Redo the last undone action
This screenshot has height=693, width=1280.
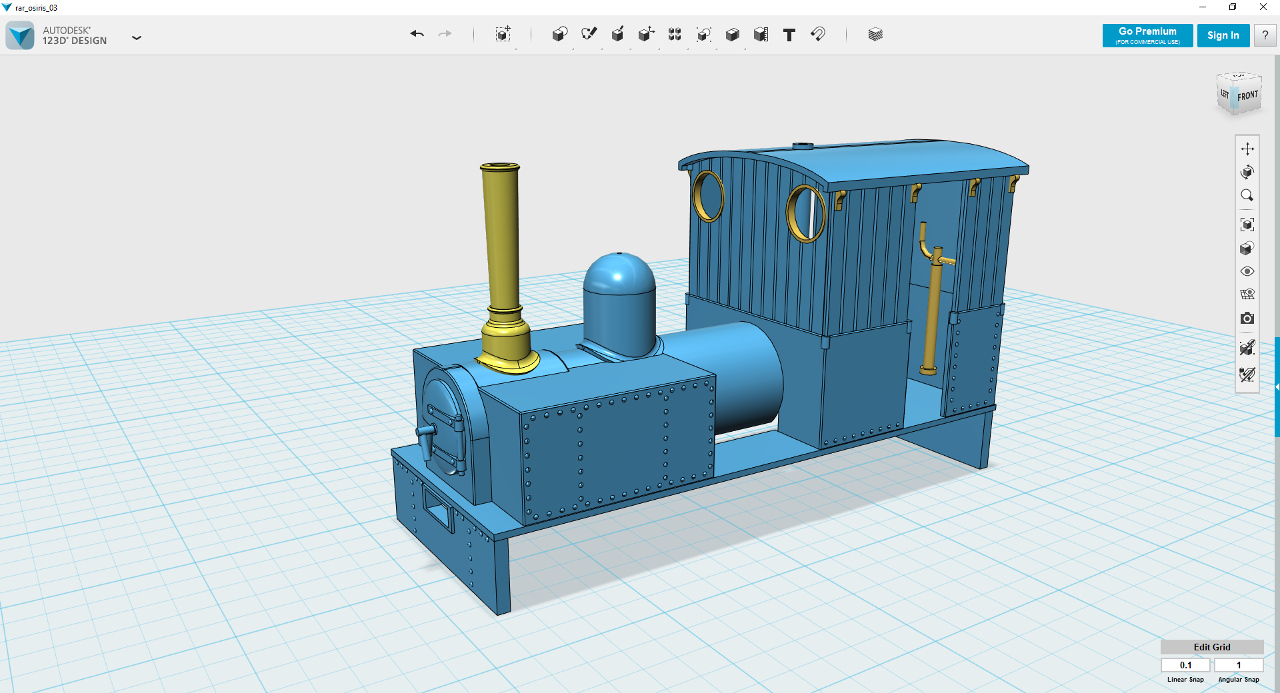click(x=445, y=34)
